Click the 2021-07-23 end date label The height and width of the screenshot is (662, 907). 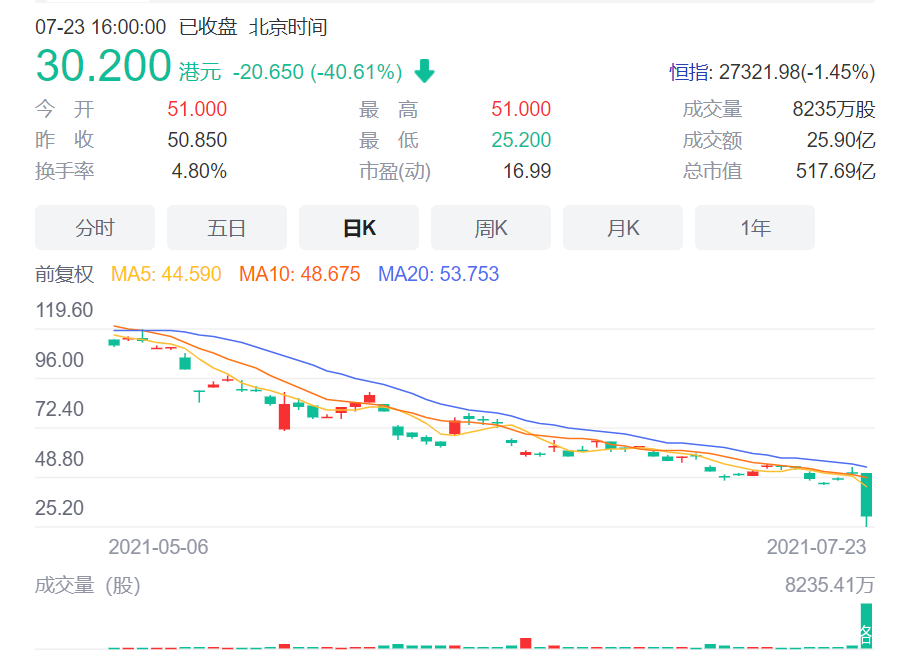coord(816,547)
